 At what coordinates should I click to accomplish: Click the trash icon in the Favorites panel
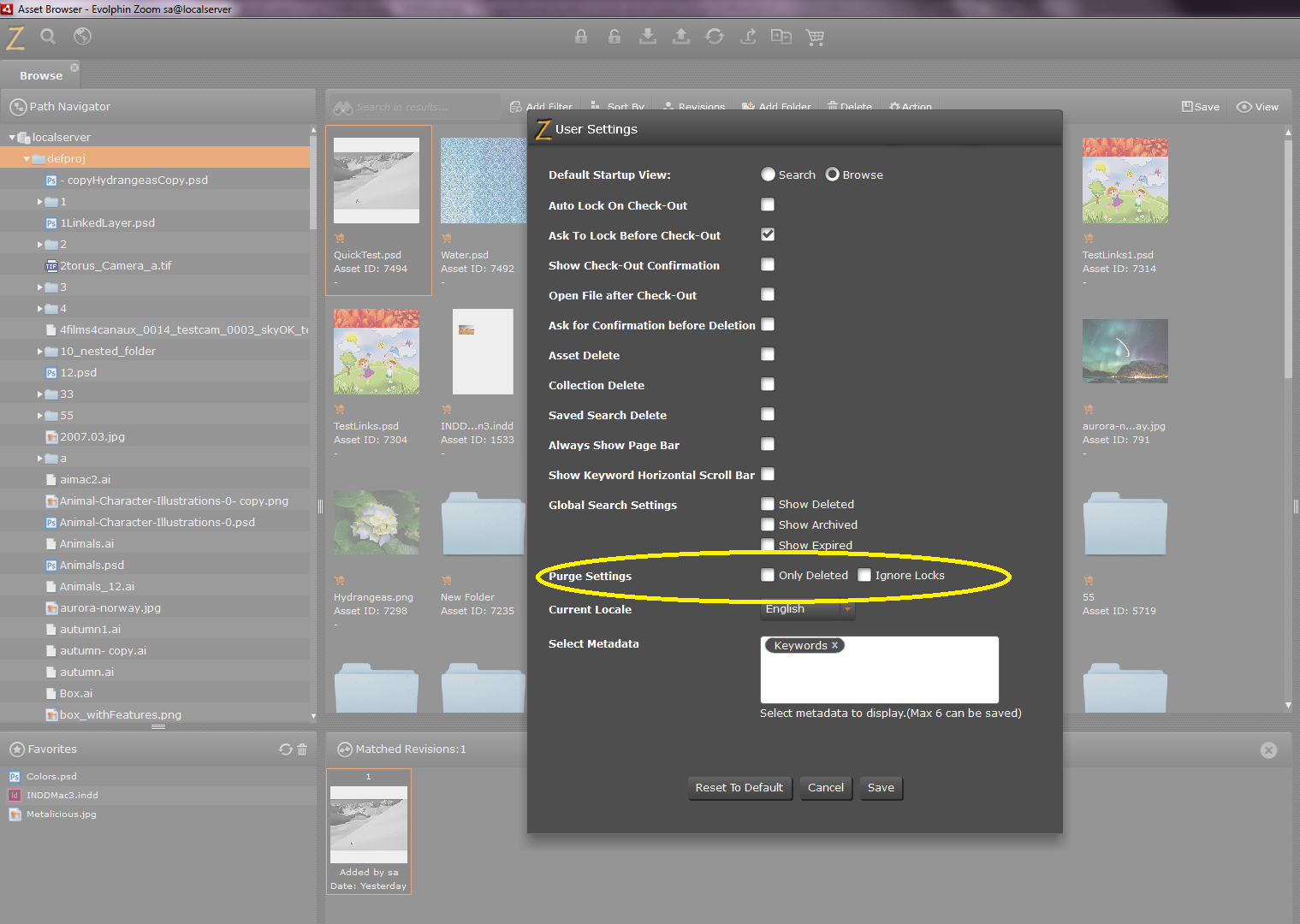coord(302,749)
